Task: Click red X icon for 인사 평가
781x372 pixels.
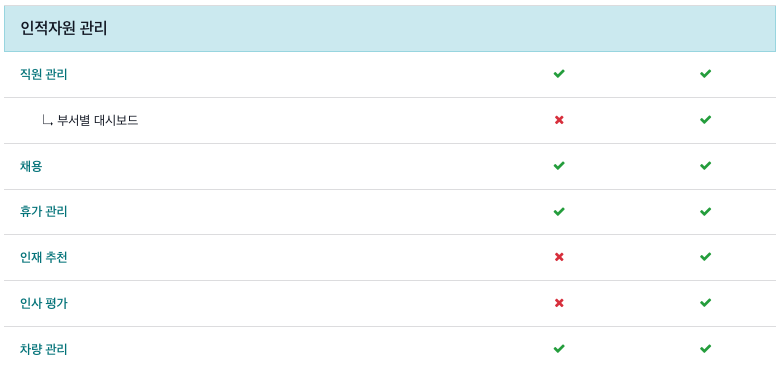Action: coord(559,303)
